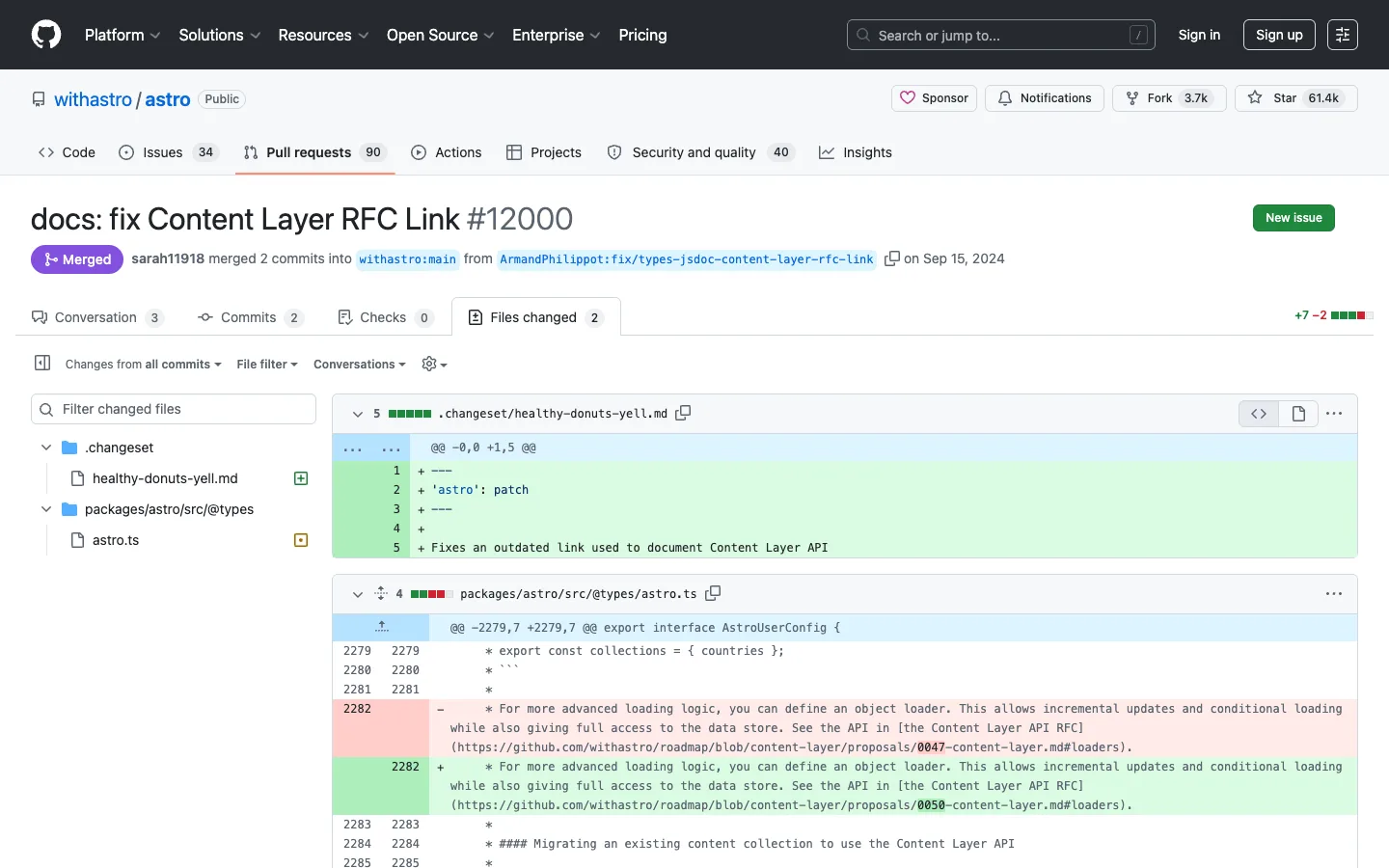Switch to the Commits tab
1389x868 pixels.
point(251,317)
